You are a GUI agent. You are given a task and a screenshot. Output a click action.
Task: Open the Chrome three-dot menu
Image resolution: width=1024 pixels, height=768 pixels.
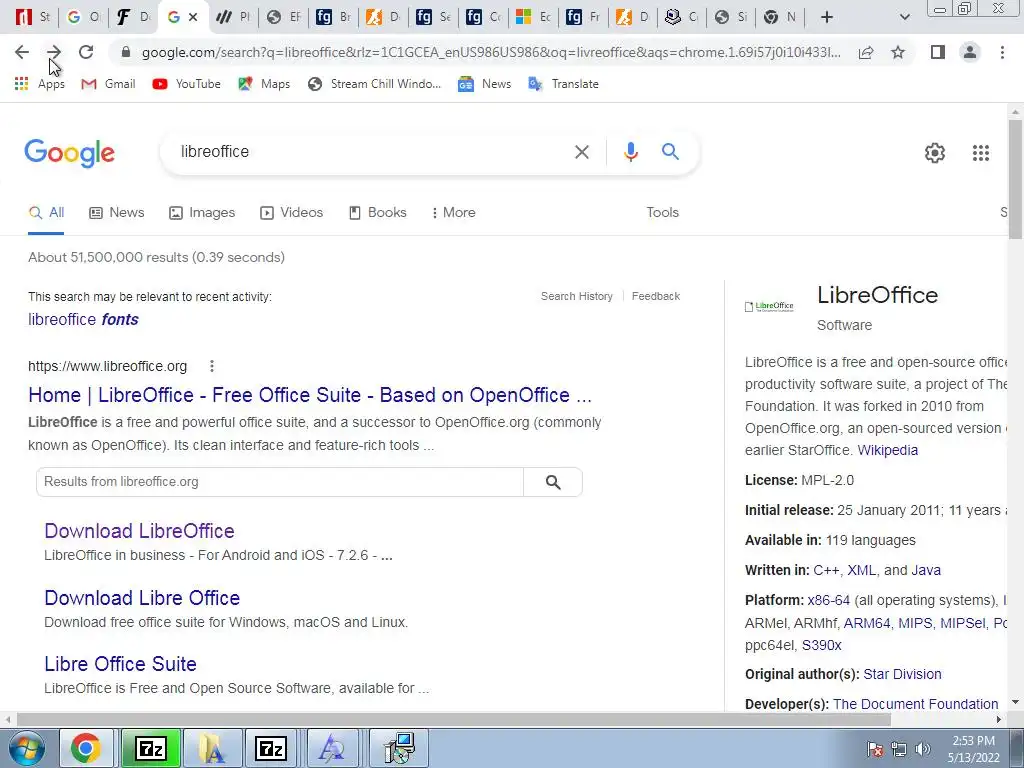click(x=1002, y=52)
